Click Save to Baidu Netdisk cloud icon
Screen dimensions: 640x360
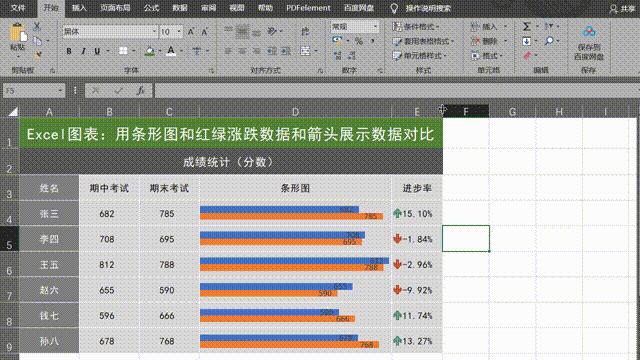point(589,31)
